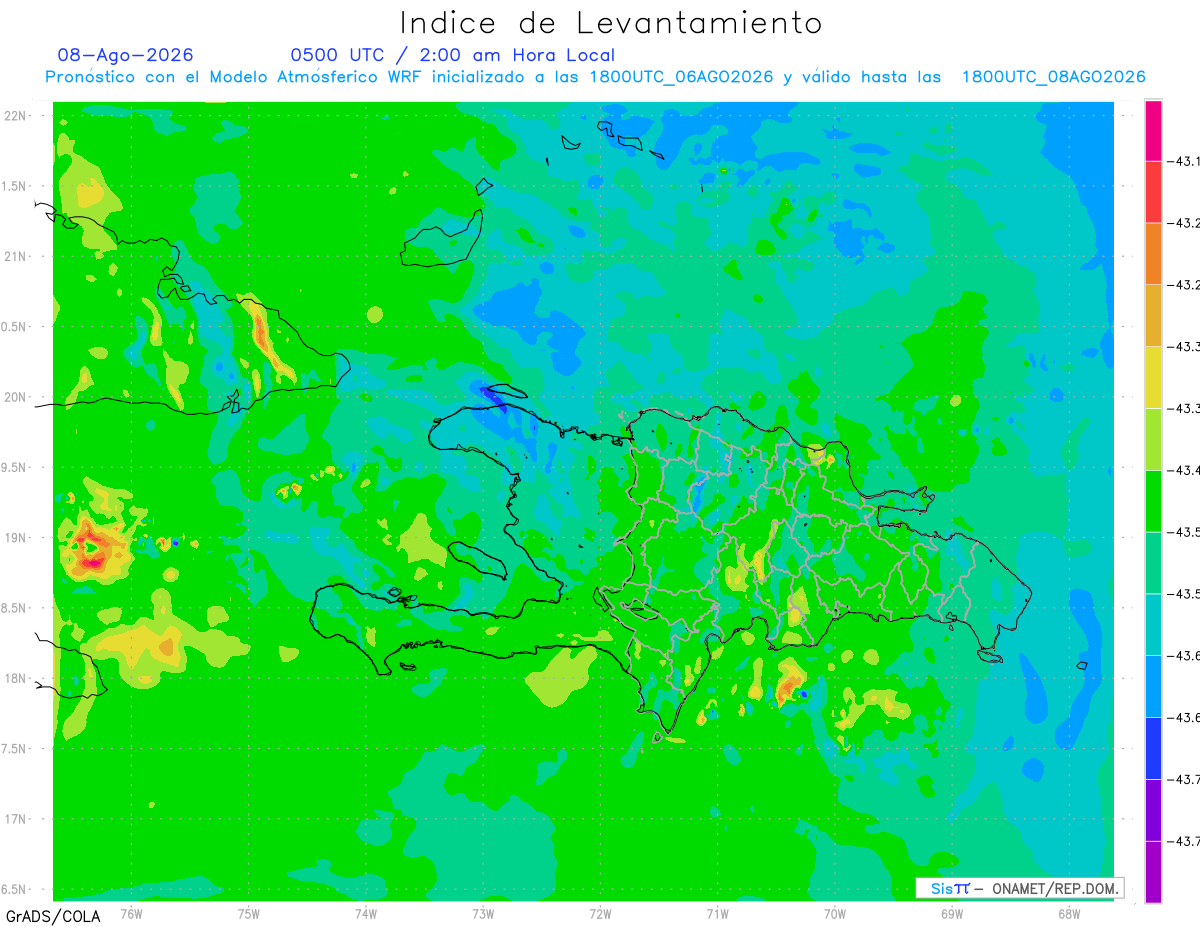Click the '-43.4' colorbar value

(1185, 470)
